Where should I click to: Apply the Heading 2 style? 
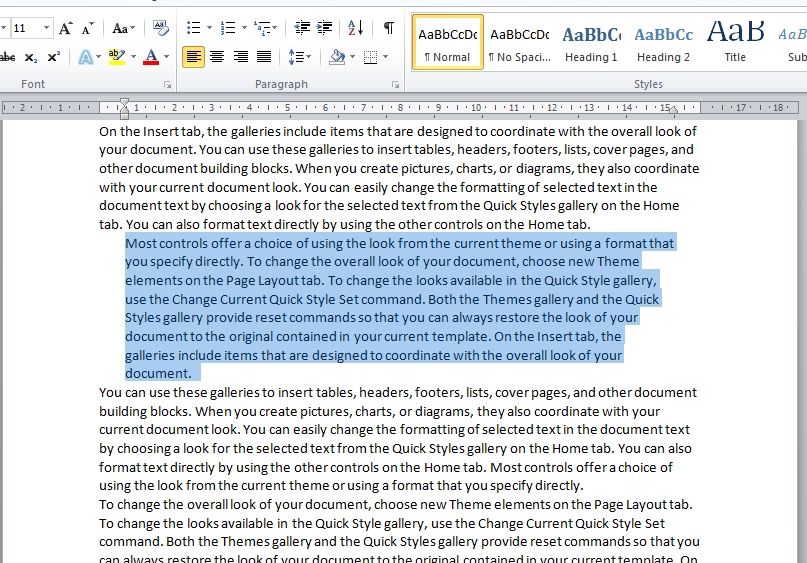point(663,42)
